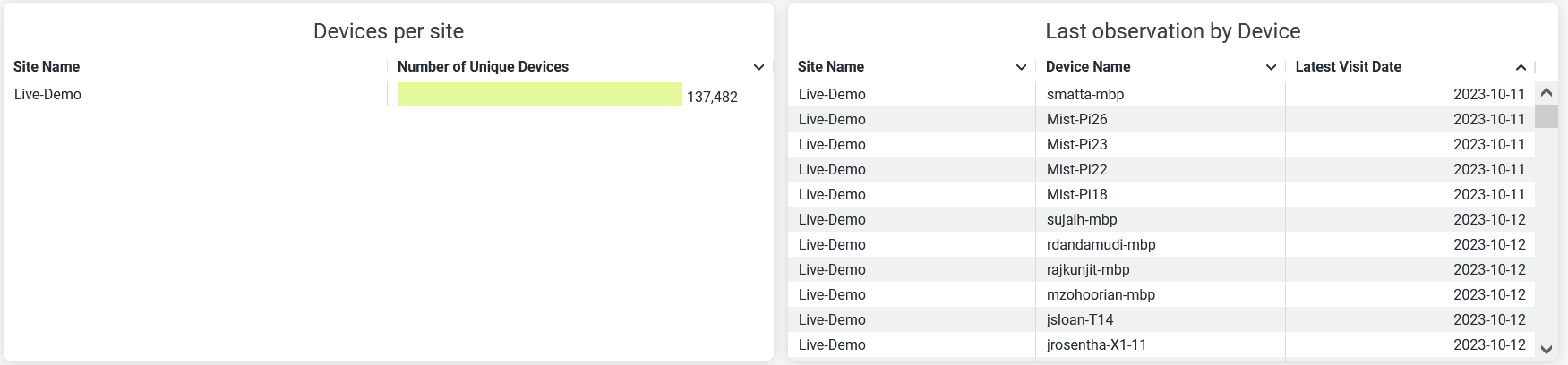Click the jrosentha-X1-11 device name
1568x365 pixels.
pos(1096,344)
